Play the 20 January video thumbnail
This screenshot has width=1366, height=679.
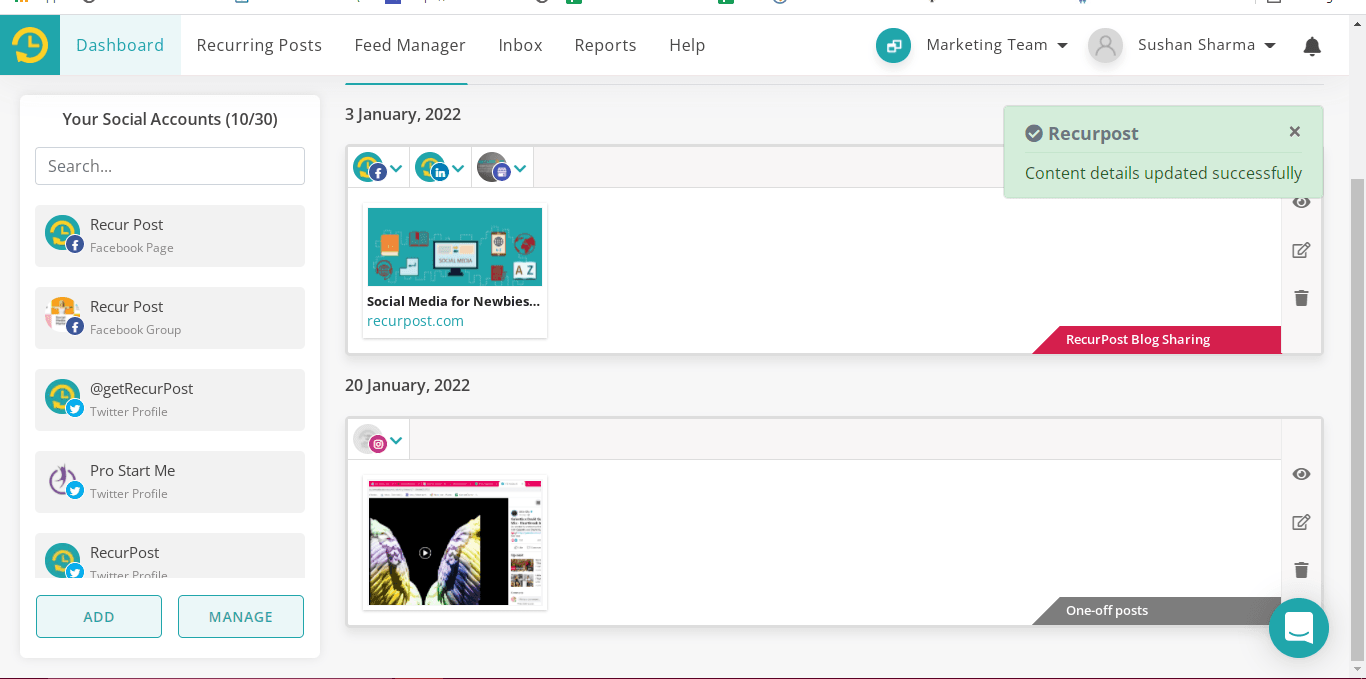click(425, 552)
